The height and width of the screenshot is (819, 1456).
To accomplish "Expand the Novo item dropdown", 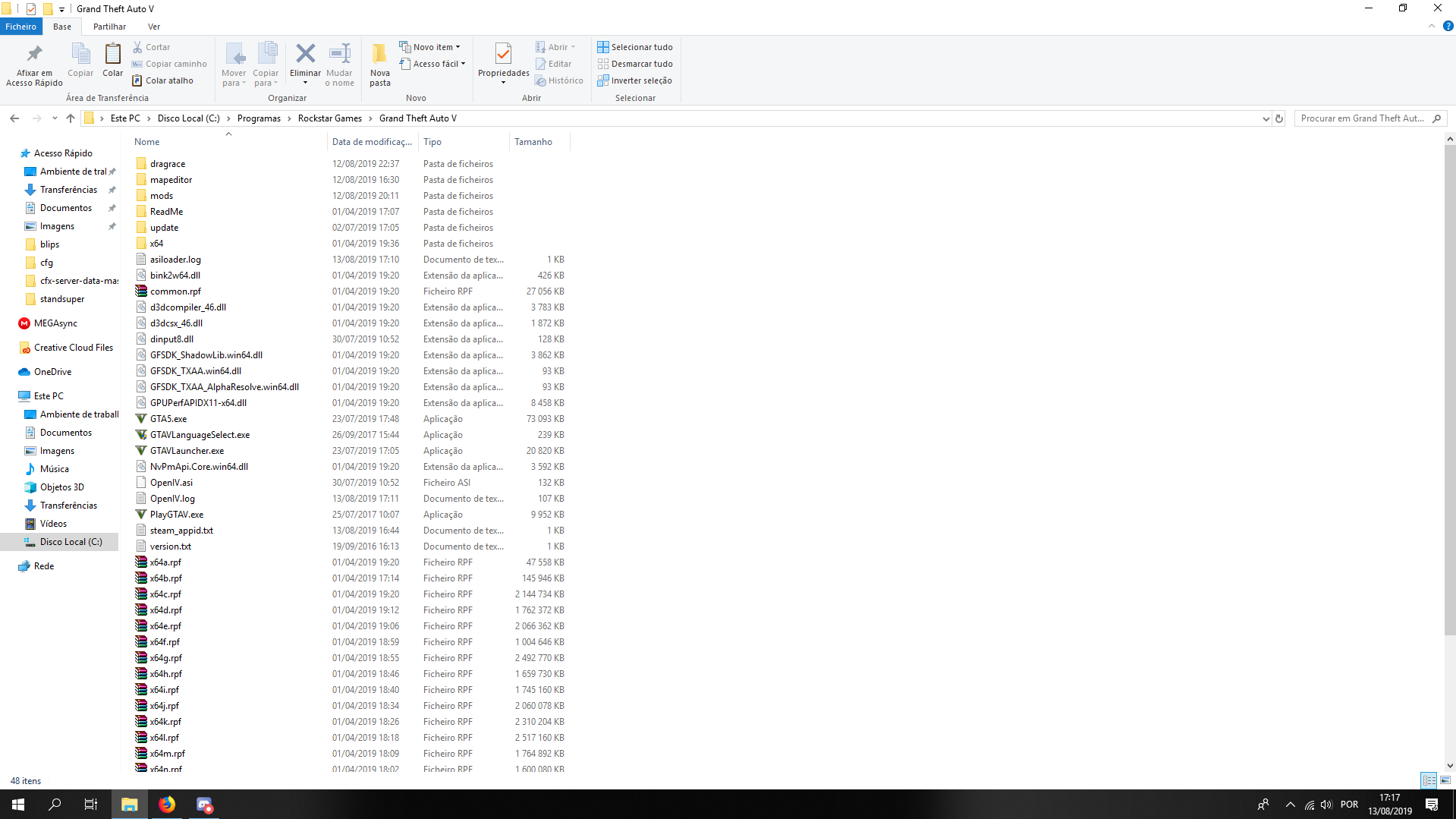I will (430, 47).
